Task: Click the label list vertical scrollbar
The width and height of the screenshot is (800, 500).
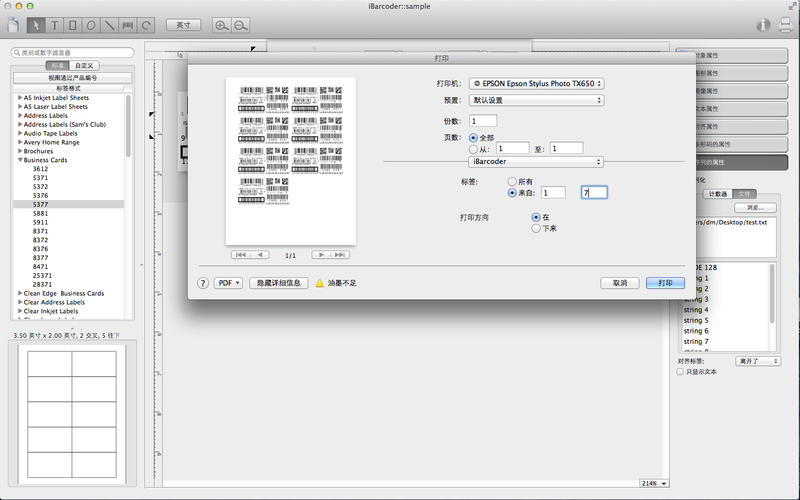Action: pyautogui.click(x=128, y=128)
